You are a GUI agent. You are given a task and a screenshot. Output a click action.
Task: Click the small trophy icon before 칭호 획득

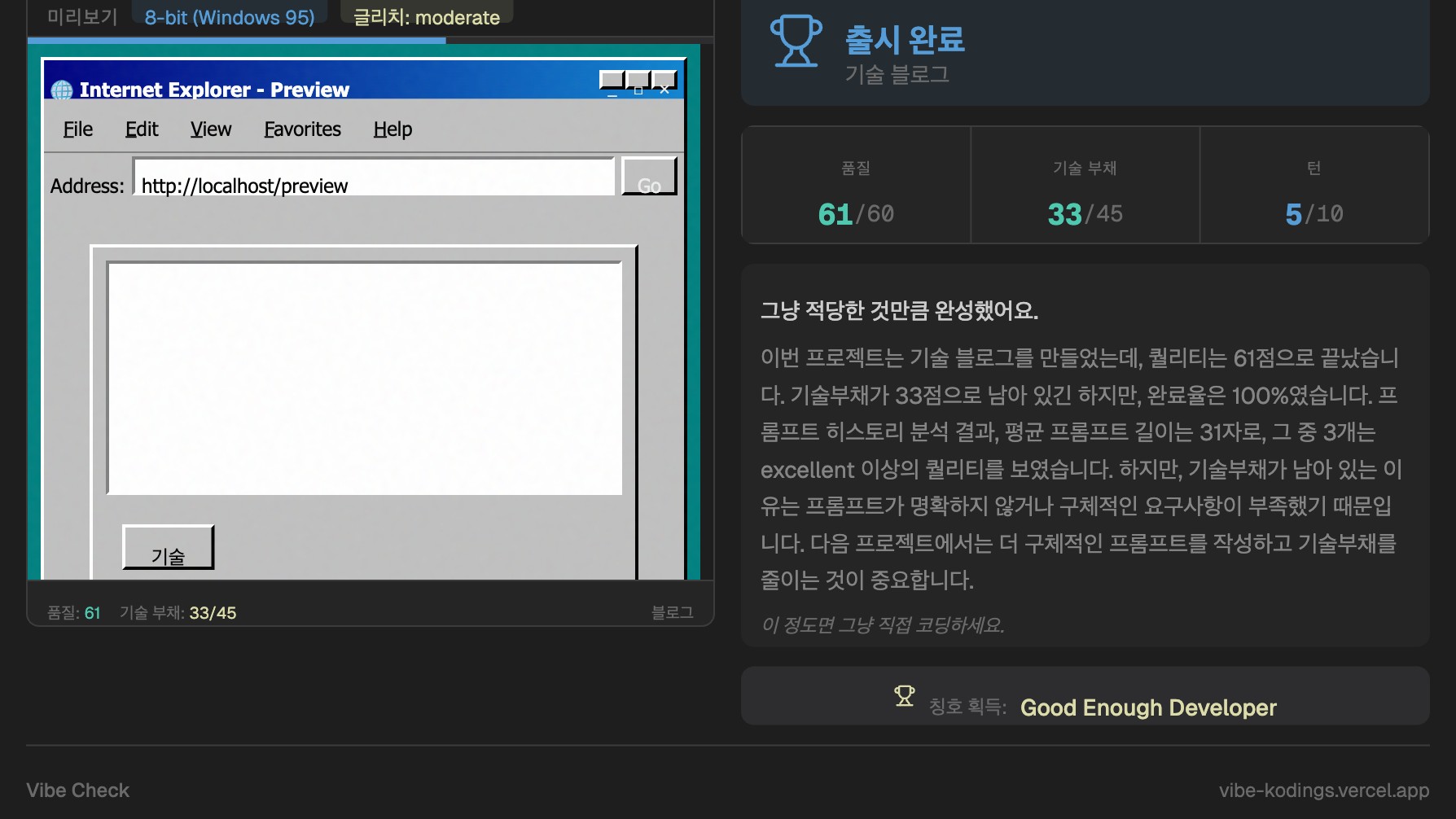904,696
